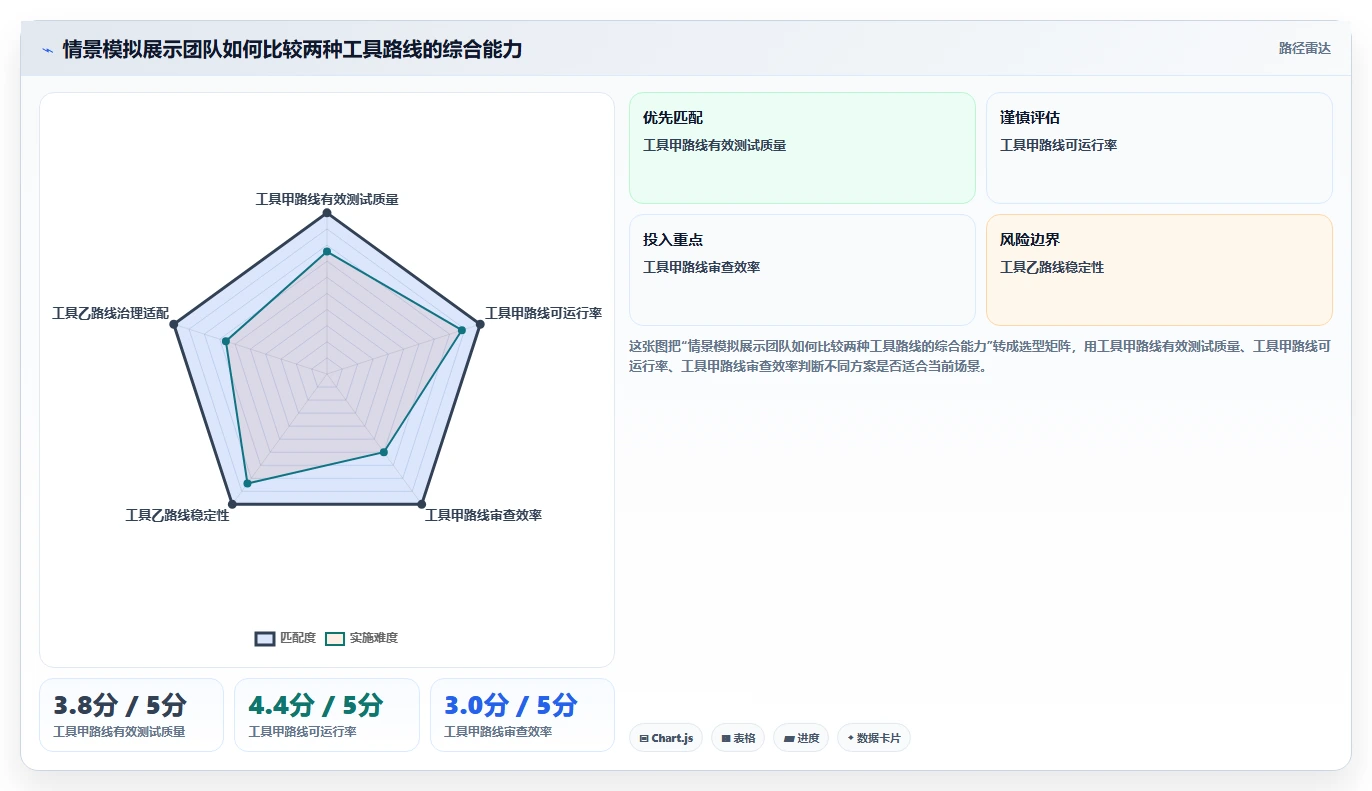Viewport: 1372px width, 791px height.
Task: Click the outer 匹配度 point at 工具甲路线可运行率
Action: coord(480,324)
